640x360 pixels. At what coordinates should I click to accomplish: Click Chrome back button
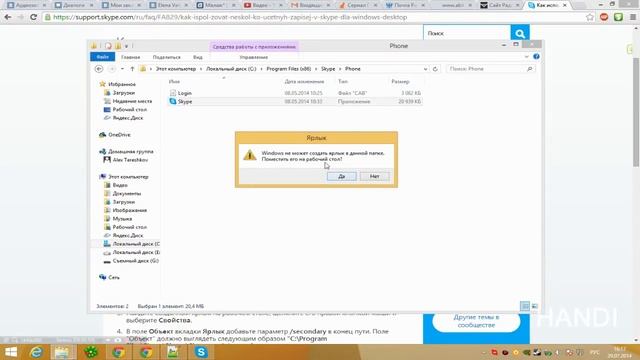pyautogui.click(x=8, y=17)
